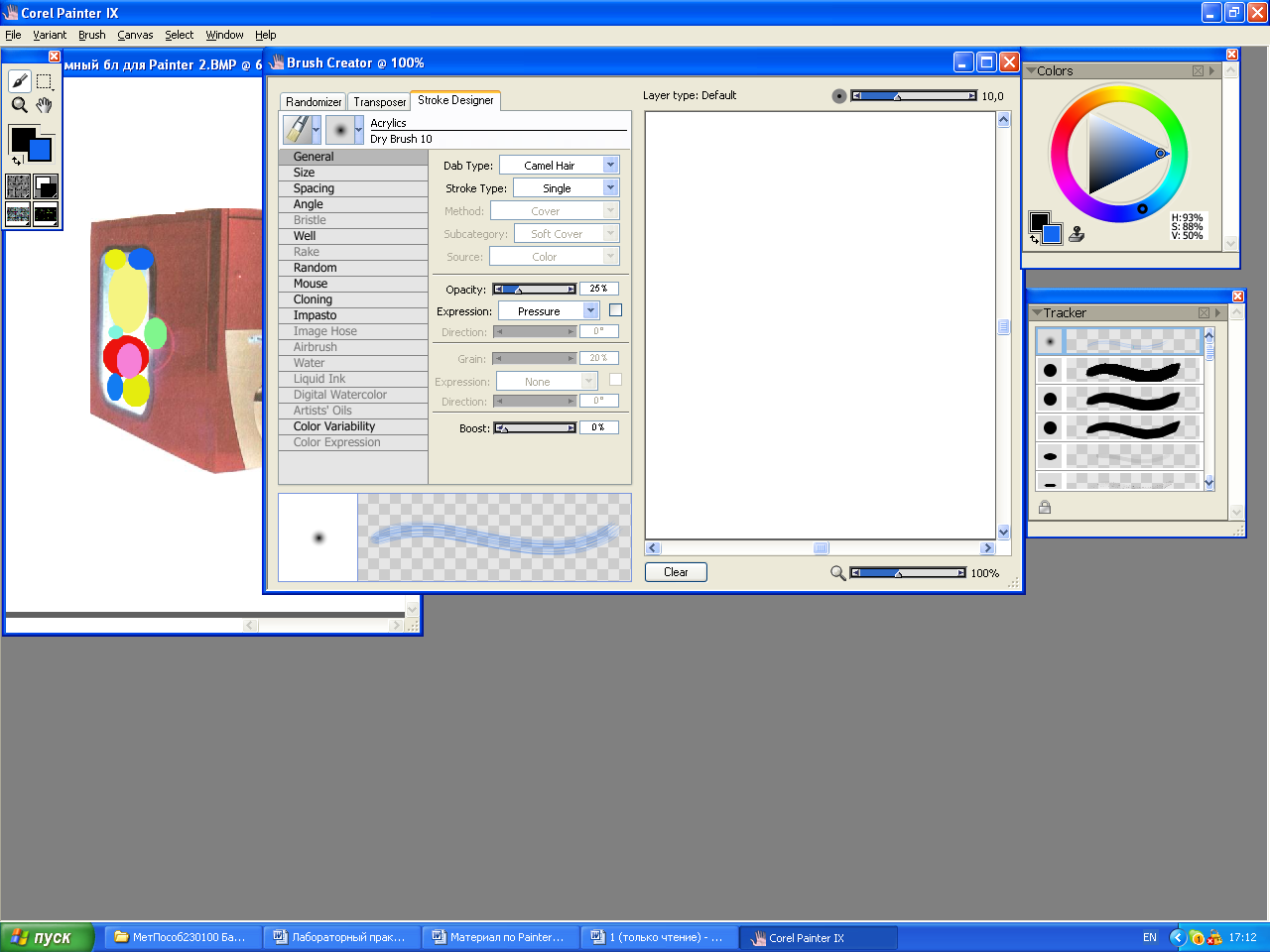The height and width of the screenshot is (952, 1270).
Task: Click the Clone Color rubber stamp icon
Action: click(x=1077, y=234)
